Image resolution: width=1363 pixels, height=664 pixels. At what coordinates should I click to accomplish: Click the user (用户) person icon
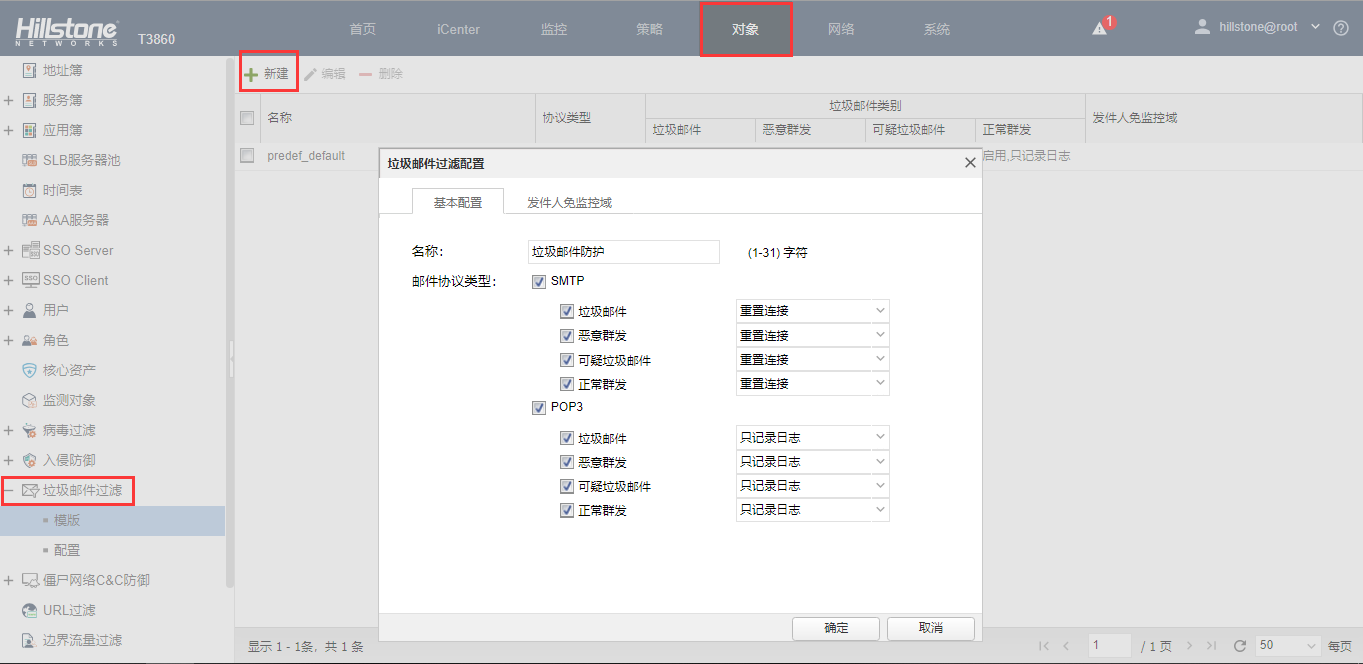click(x=30, y=310)
